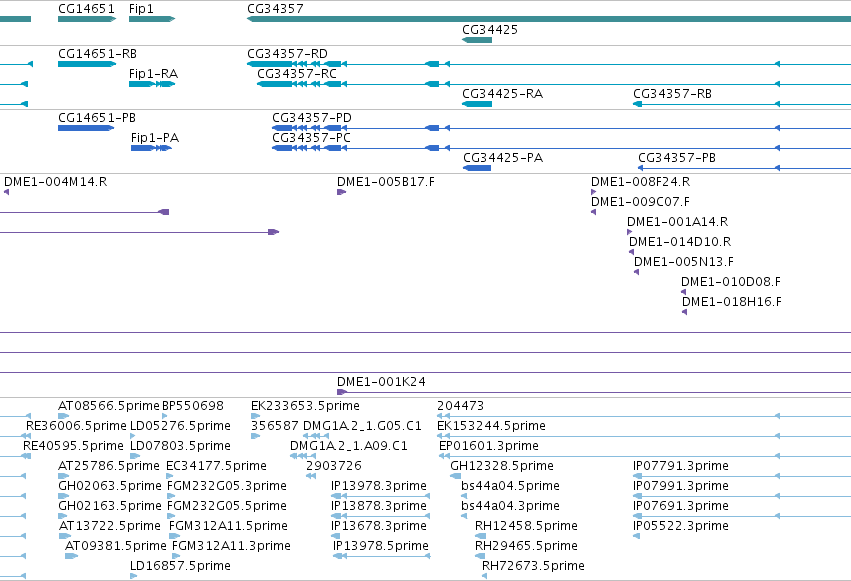851x581 pixels.
Task: Select the AT08566.5prime EST label
Action: (x=109, y=406)
